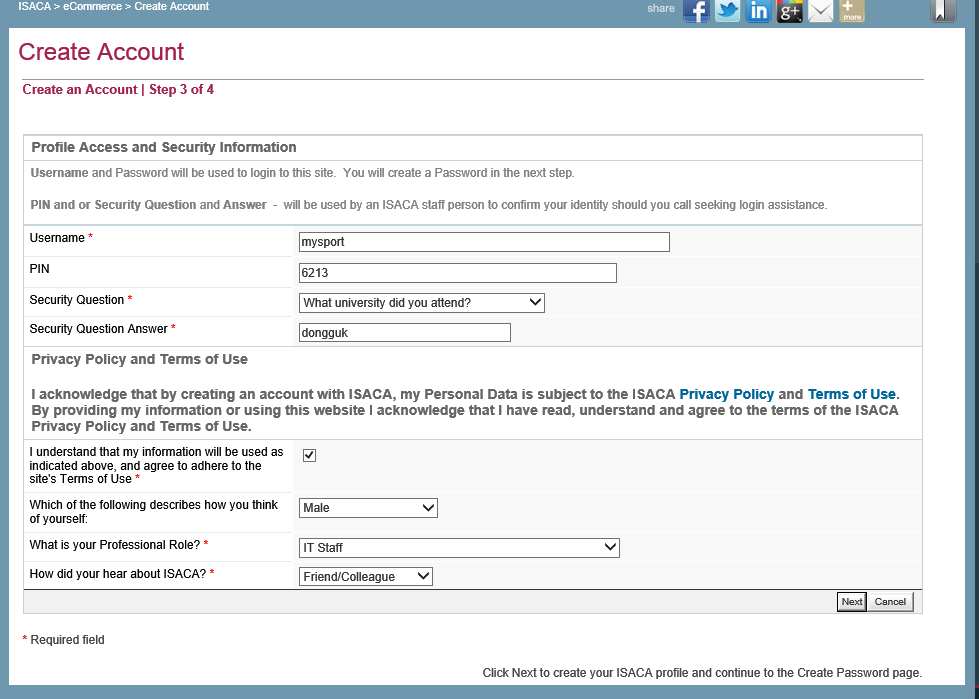
Task: Share page on LinkedIn icon
Action: pyautogui.click(x=759, y=11)
